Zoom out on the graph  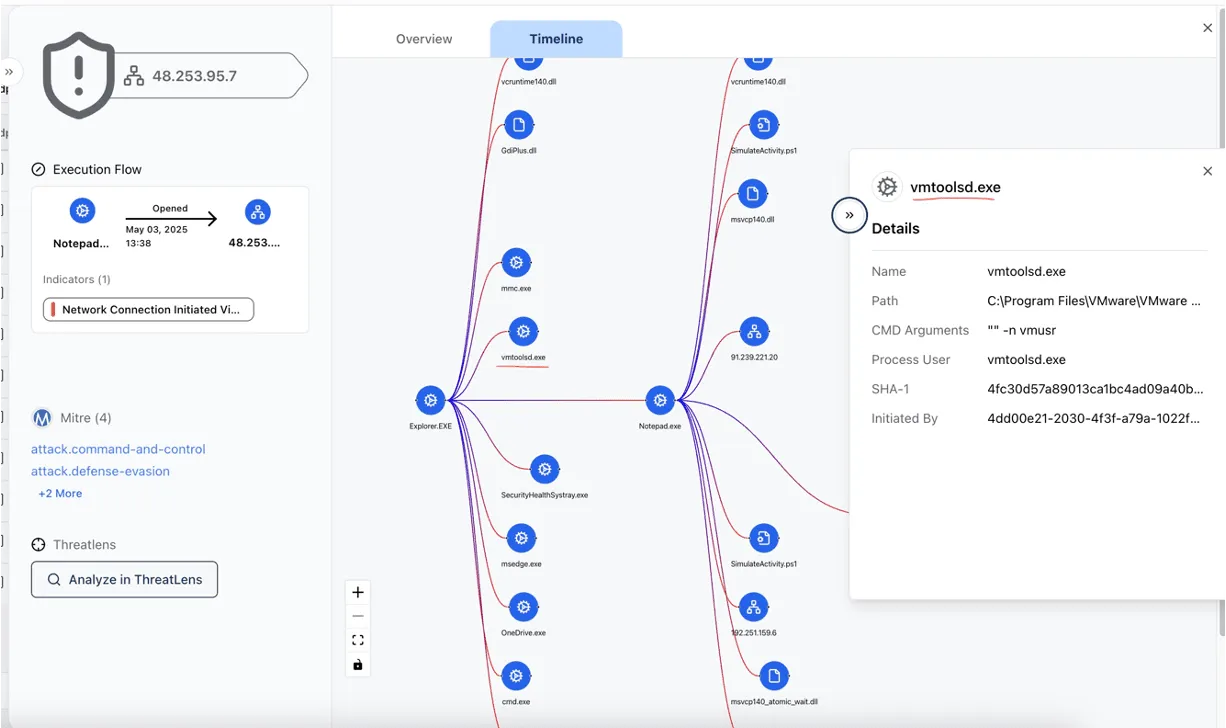point(357,616)
